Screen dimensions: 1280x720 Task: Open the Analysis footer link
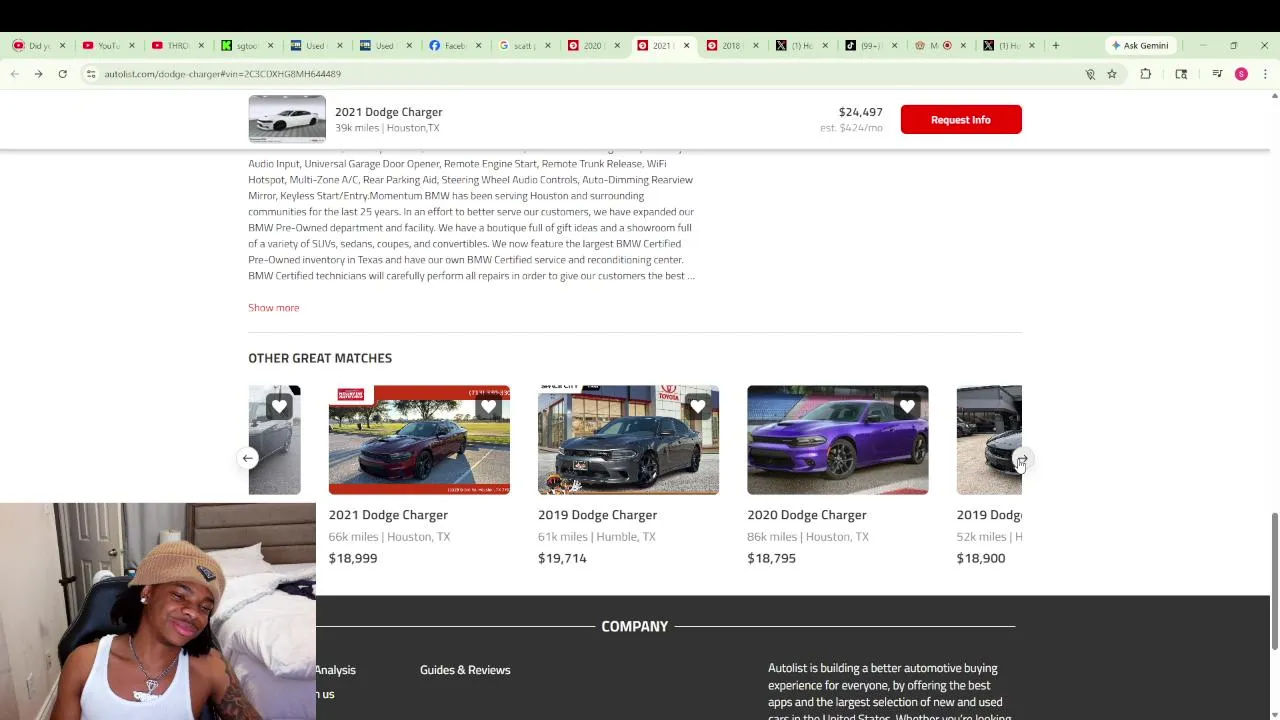335,670
